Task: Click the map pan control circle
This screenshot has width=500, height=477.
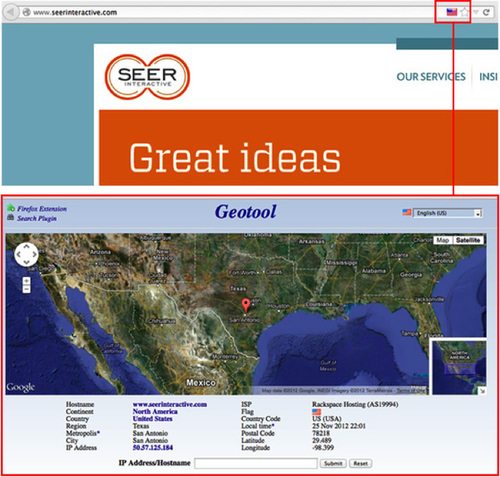Action: pyautogui.click(x=26, y=254)
